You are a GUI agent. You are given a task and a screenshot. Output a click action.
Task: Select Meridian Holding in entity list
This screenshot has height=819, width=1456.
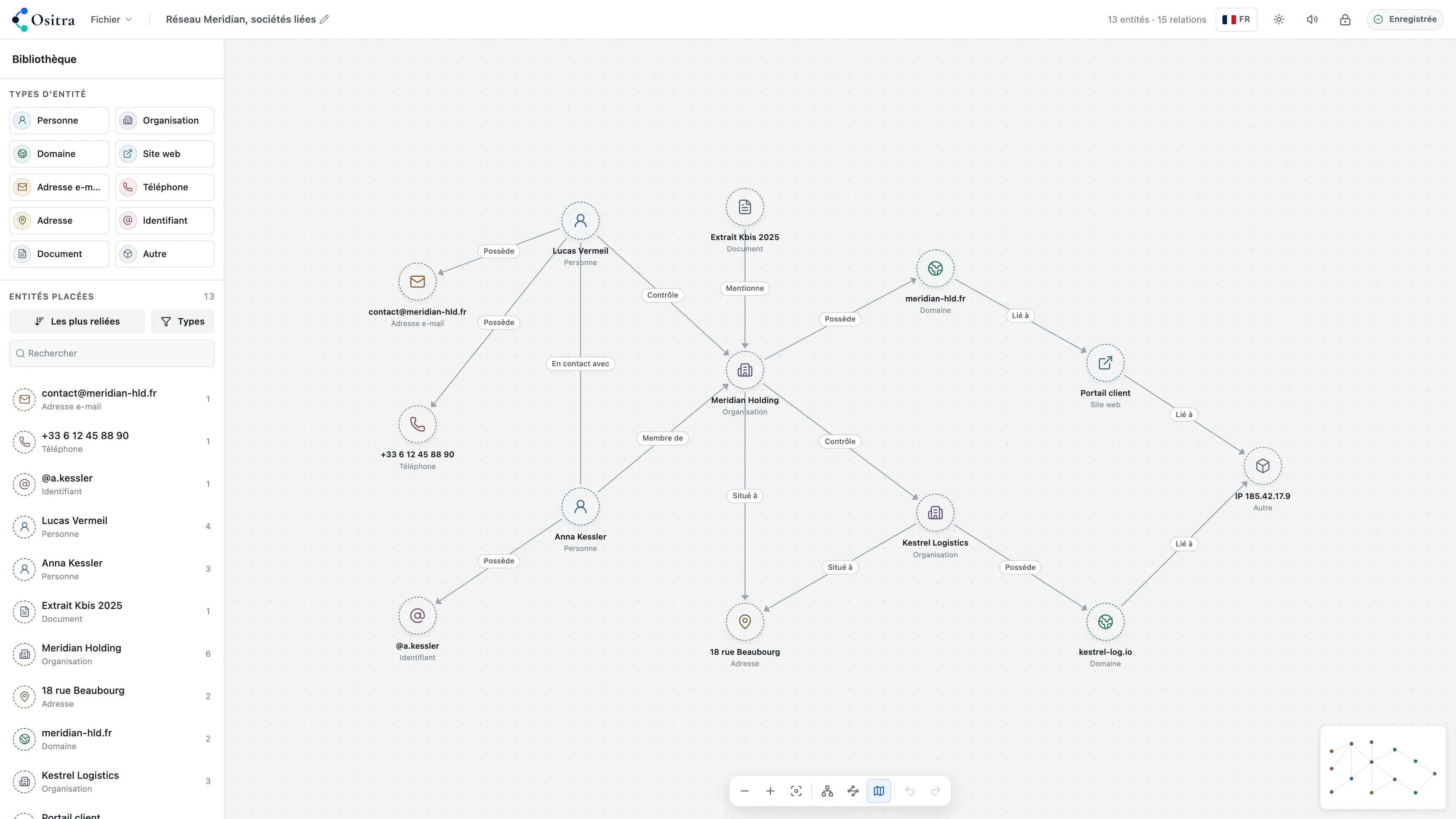(x=112, y=654)
